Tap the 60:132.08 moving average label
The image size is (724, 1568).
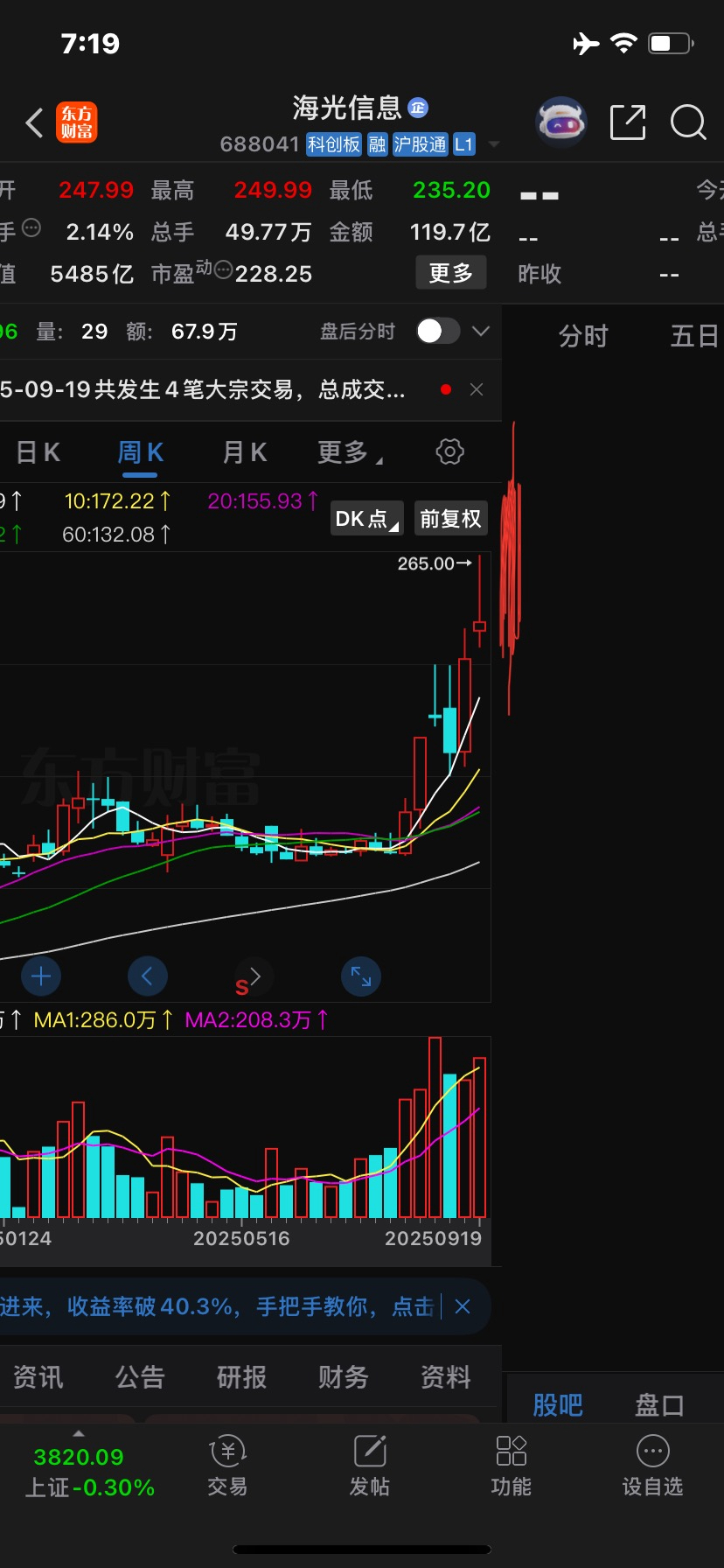coord(116,534)
